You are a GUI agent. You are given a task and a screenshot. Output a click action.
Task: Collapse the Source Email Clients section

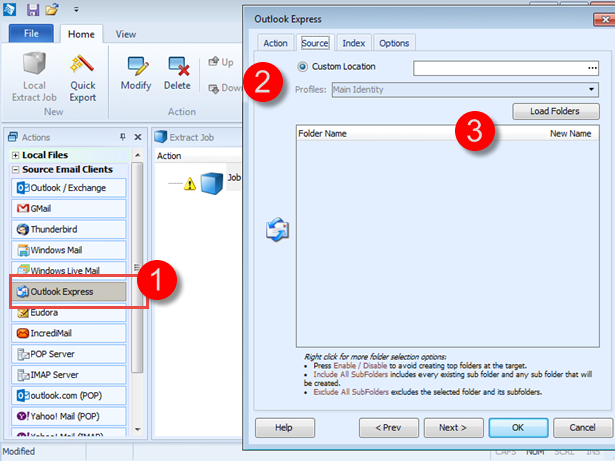pyautogui.click(x=16, y=169)
